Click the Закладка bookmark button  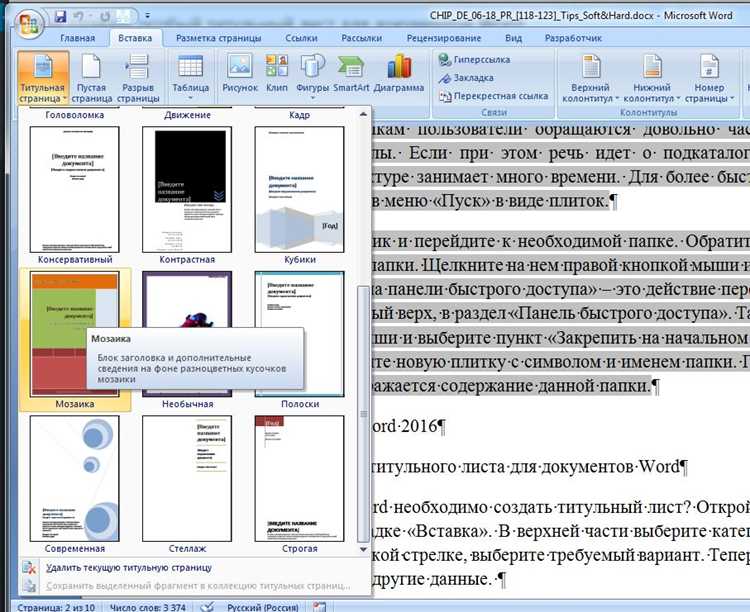(466, 78)
